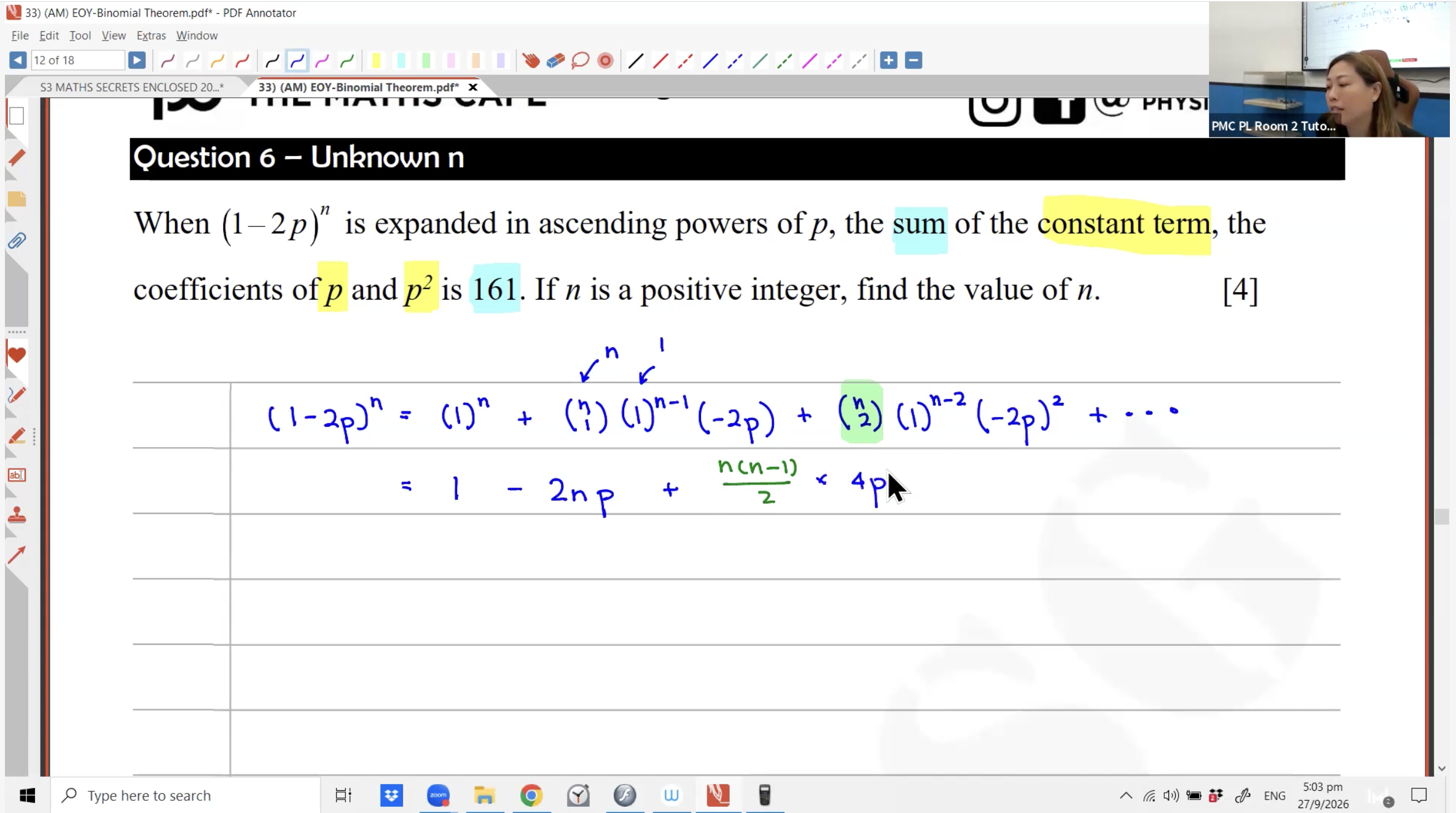This screenshot has height=813, width=1456.
Task: Select the solid magenta line tool
Action: 809,60
